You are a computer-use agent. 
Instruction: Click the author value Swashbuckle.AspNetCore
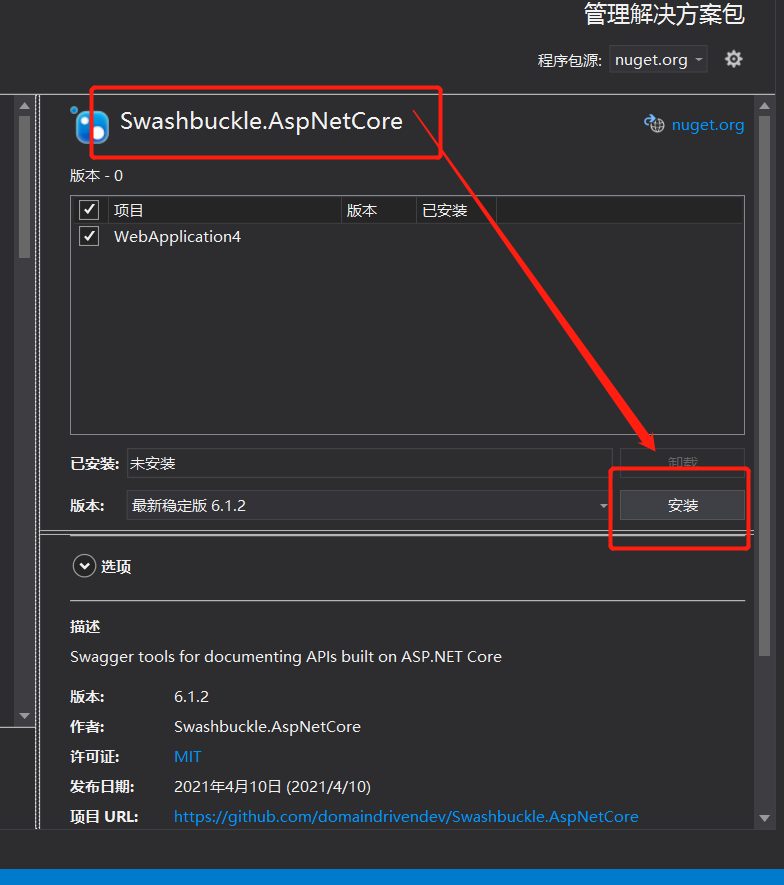[x=267, y=726]
